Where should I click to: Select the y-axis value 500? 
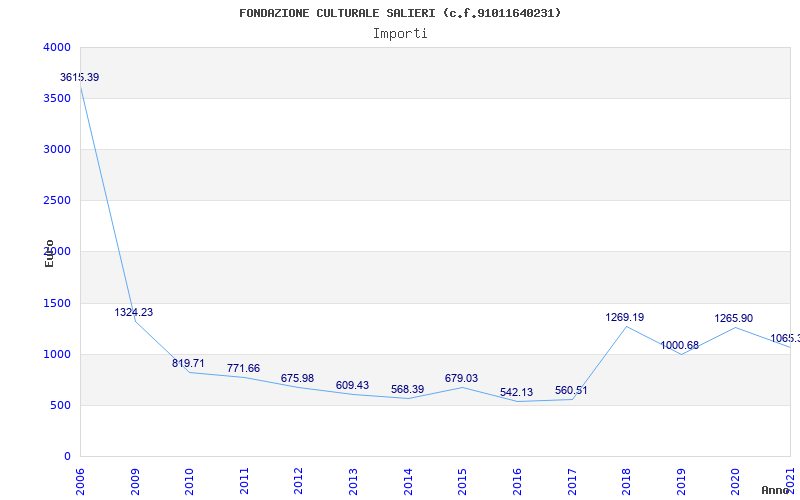(x=61, y=406)
